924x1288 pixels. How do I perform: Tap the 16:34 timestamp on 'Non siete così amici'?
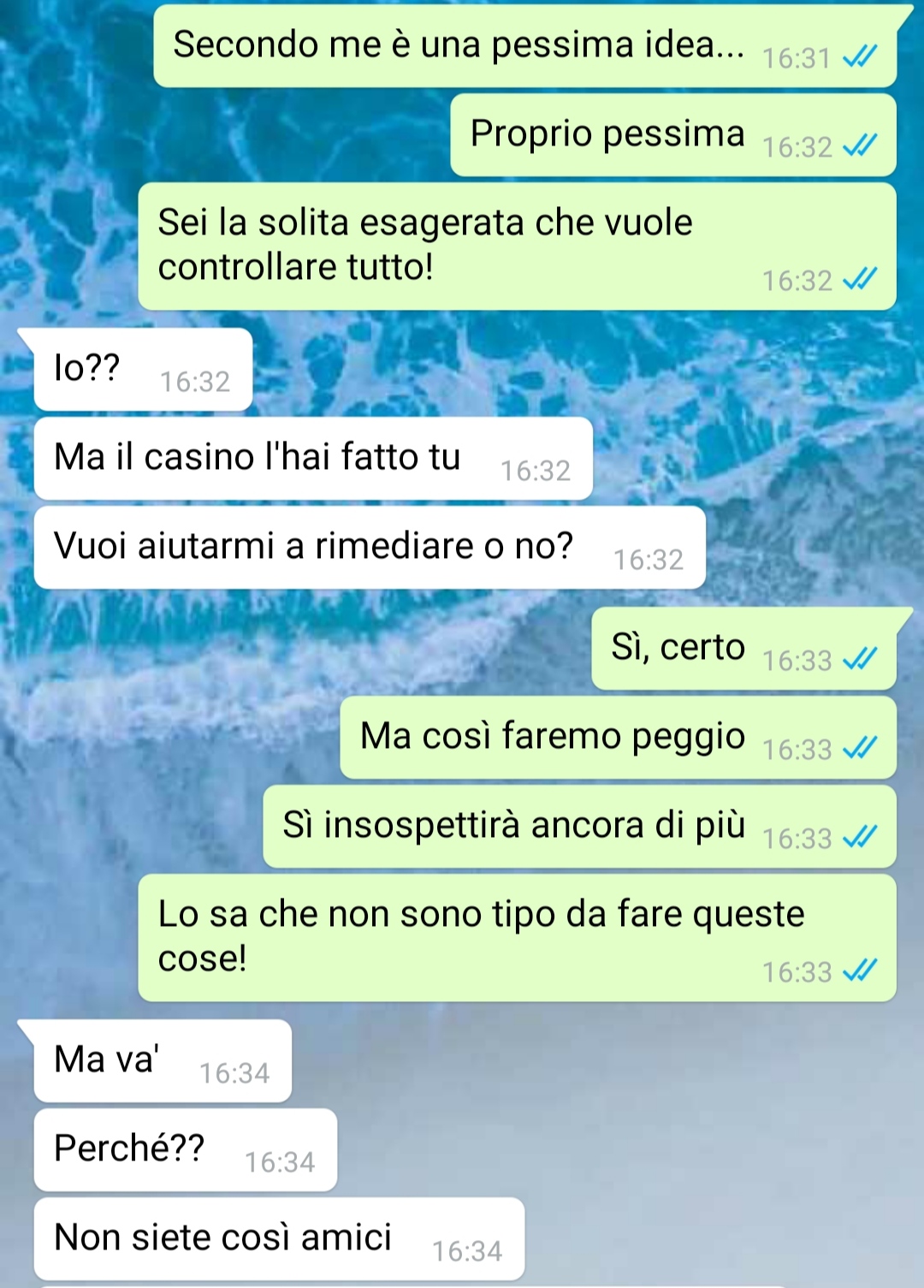click(467, 1251)
